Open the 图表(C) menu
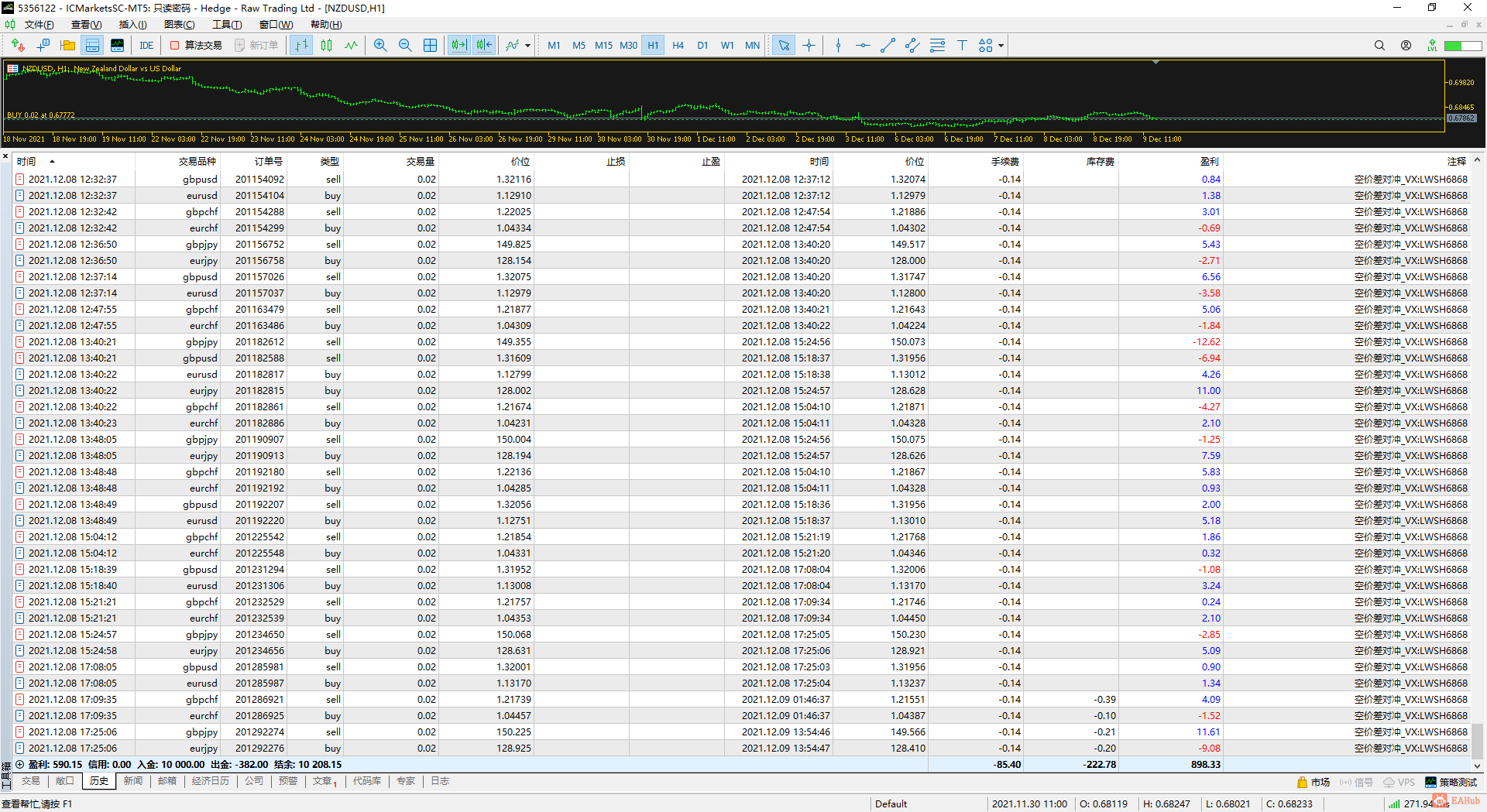 [179, 25]
